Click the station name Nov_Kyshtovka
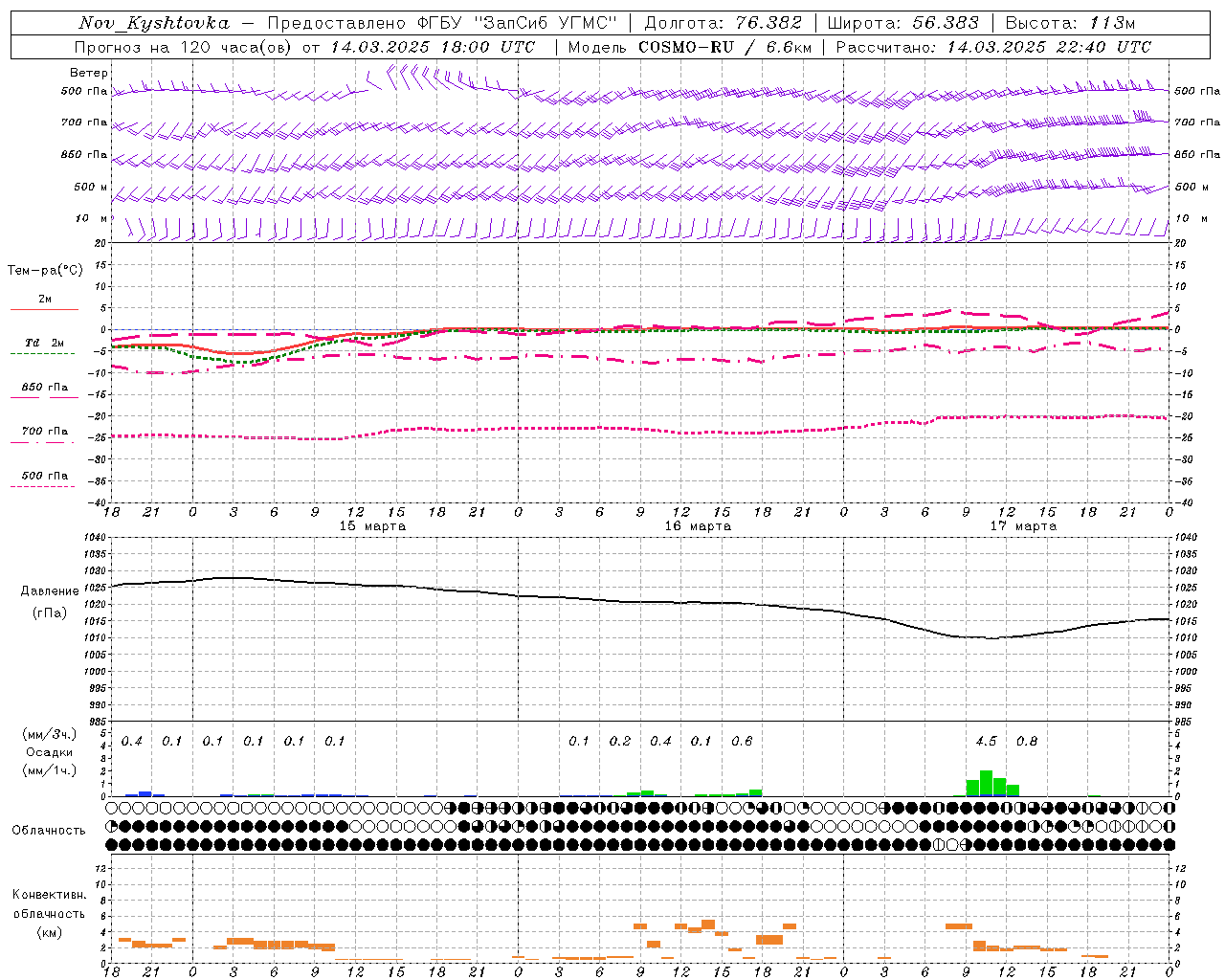Viewport: 1225px width, 980px height. point(154,23)
